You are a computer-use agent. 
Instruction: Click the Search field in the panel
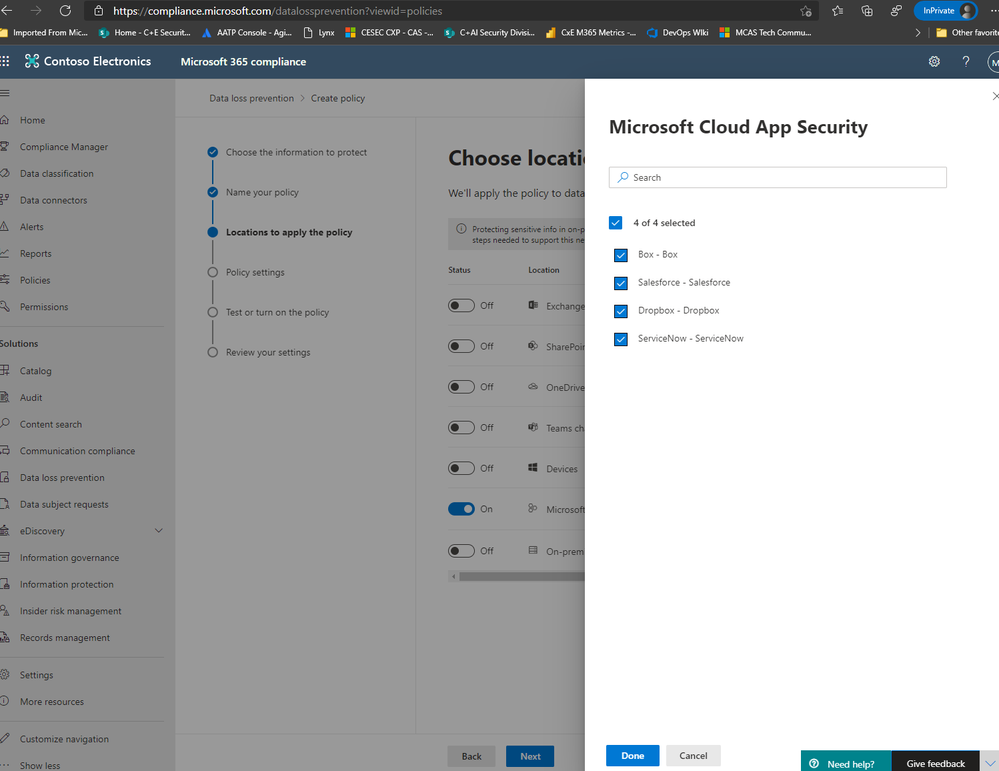pos(777,177)
